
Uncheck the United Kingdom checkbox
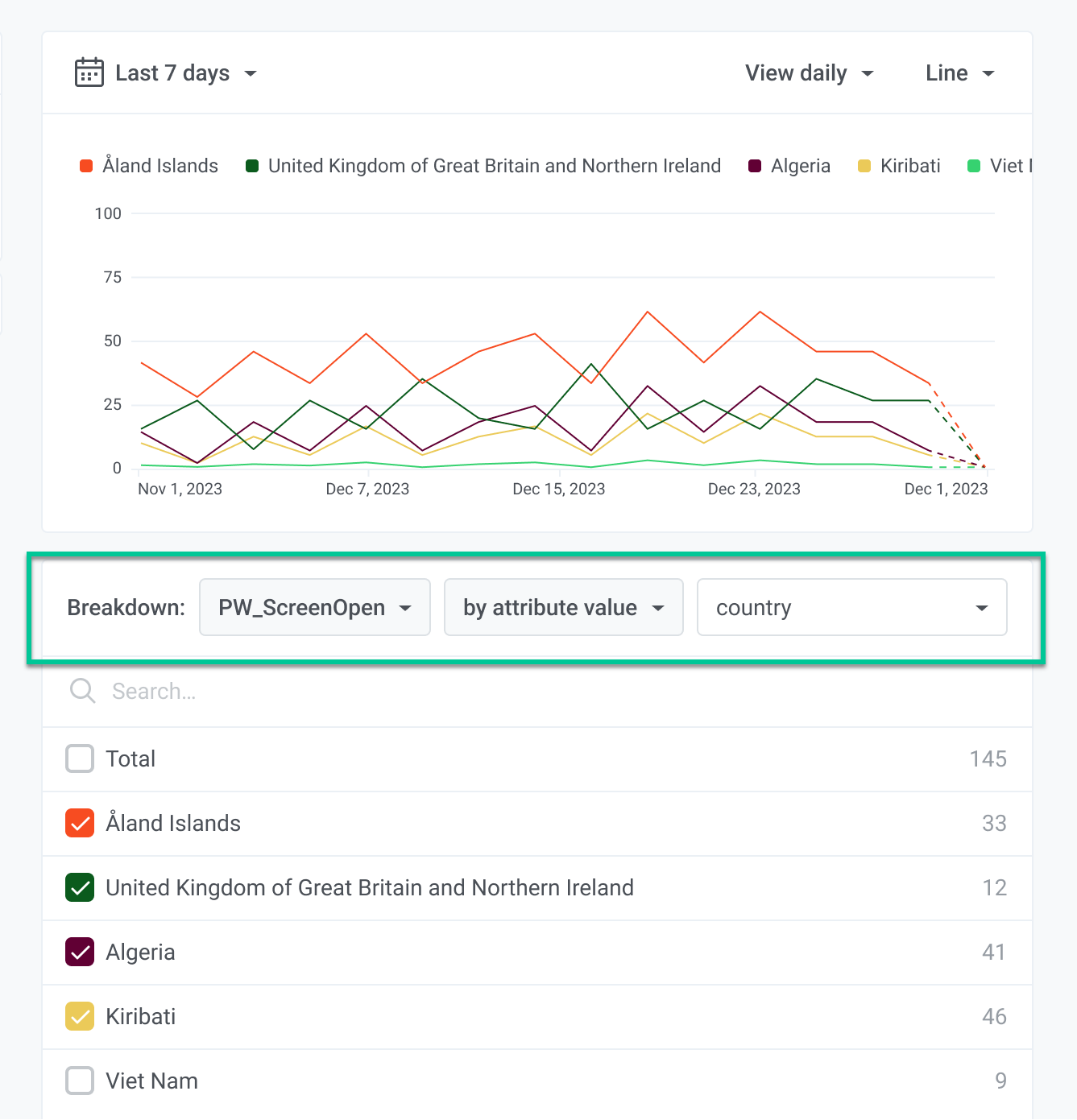[x=80, y=887]
